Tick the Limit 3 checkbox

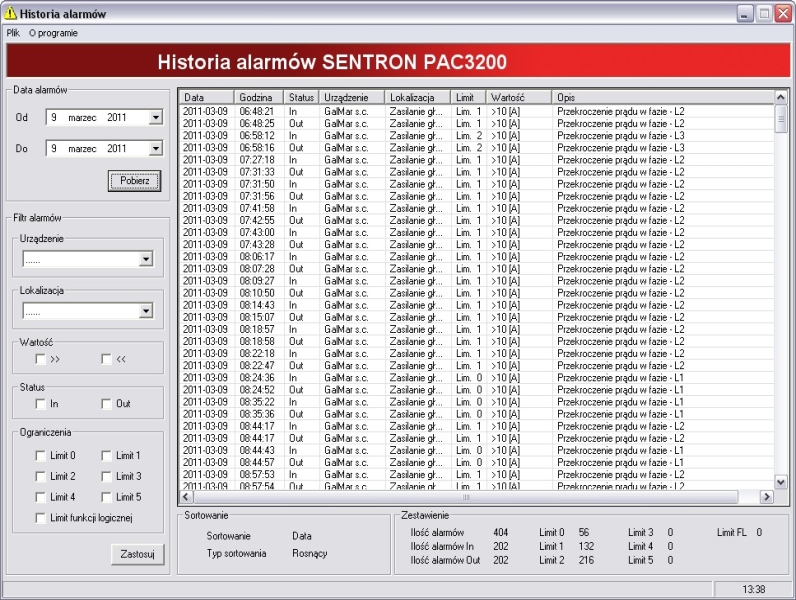click(106, 476)
